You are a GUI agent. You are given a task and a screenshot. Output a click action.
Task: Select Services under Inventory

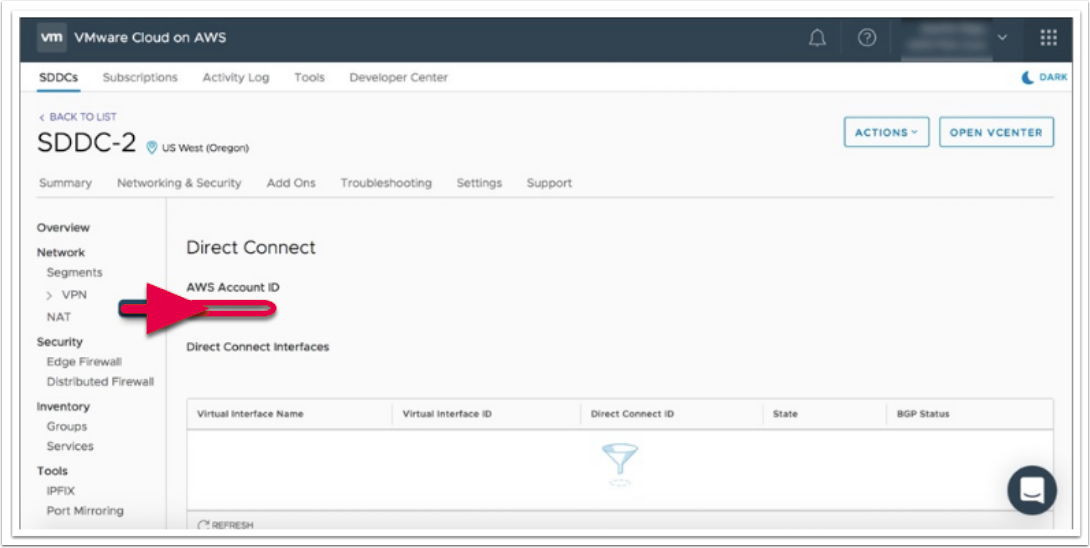click(70, 446)
